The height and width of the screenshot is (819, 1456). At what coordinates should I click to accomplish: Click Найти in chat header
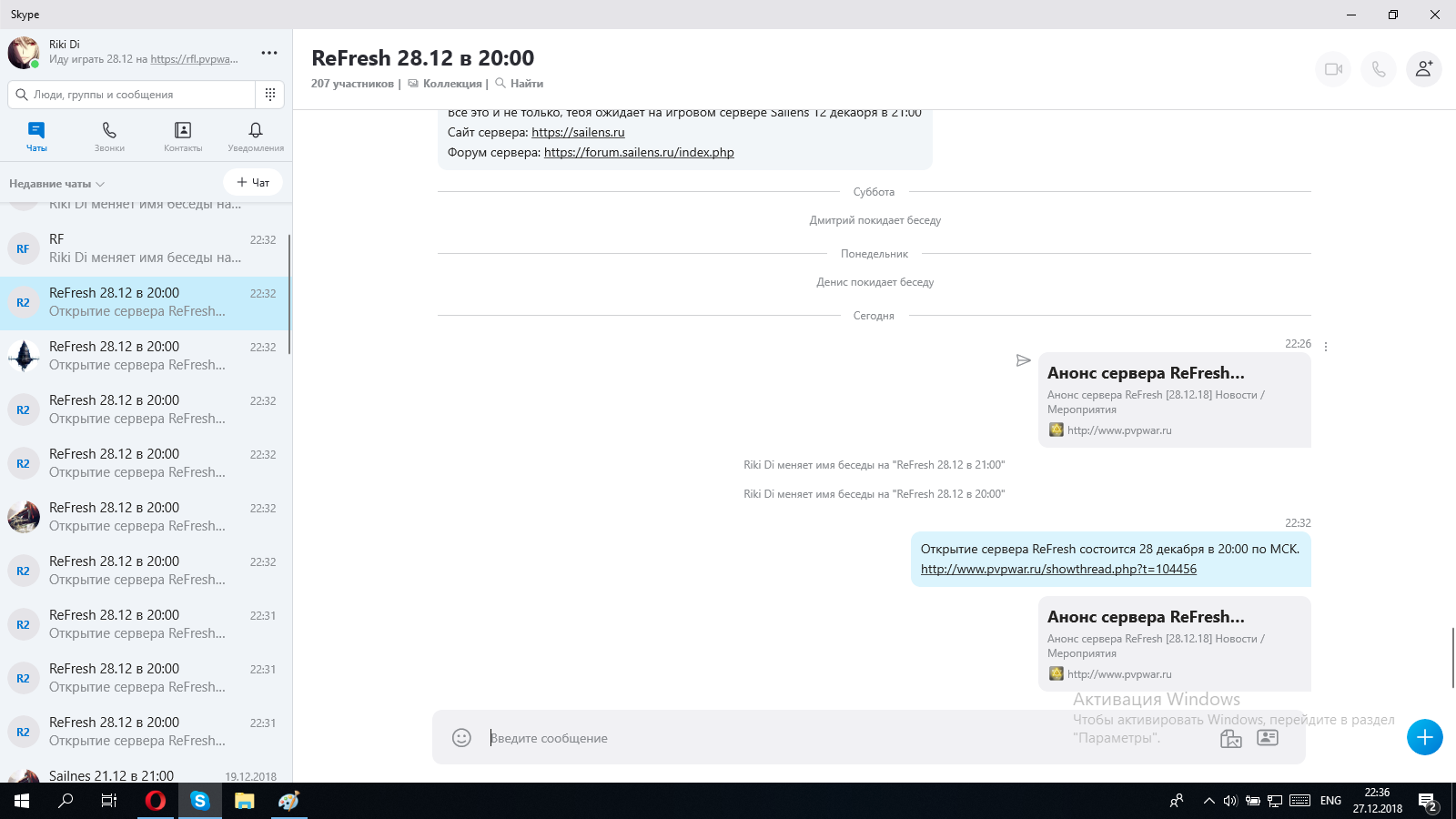pos(519,84)
